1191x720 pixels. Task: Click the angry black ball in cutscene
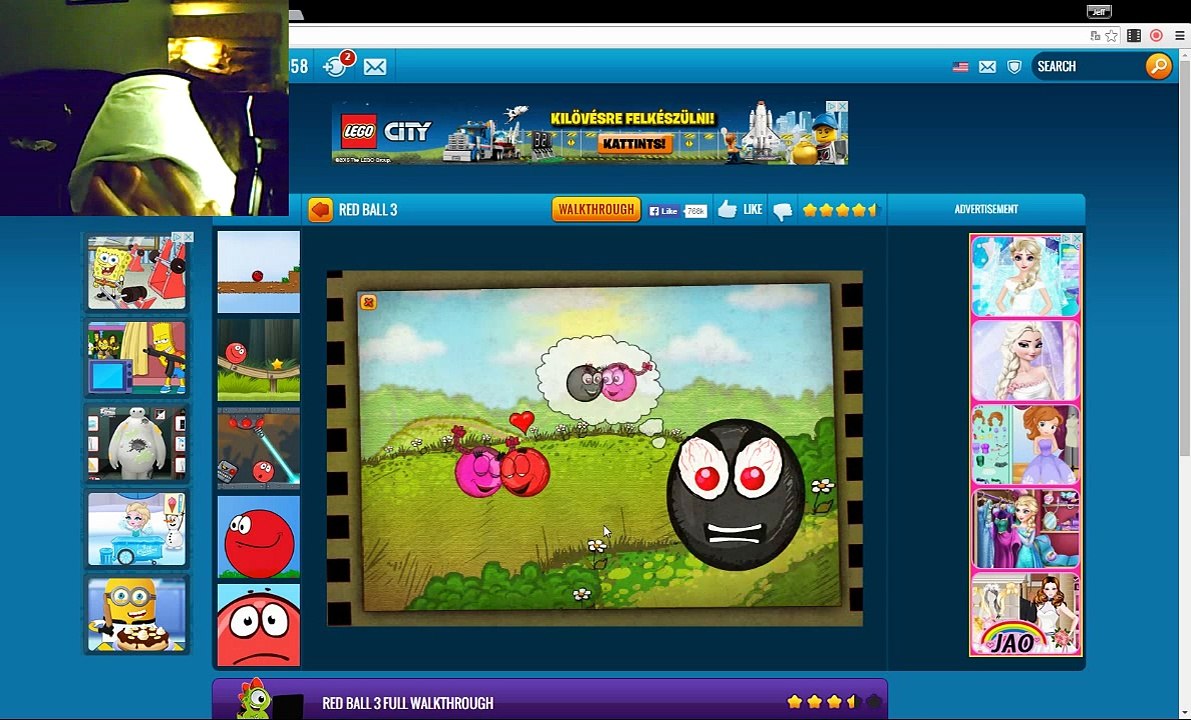(x=736, y=494)
